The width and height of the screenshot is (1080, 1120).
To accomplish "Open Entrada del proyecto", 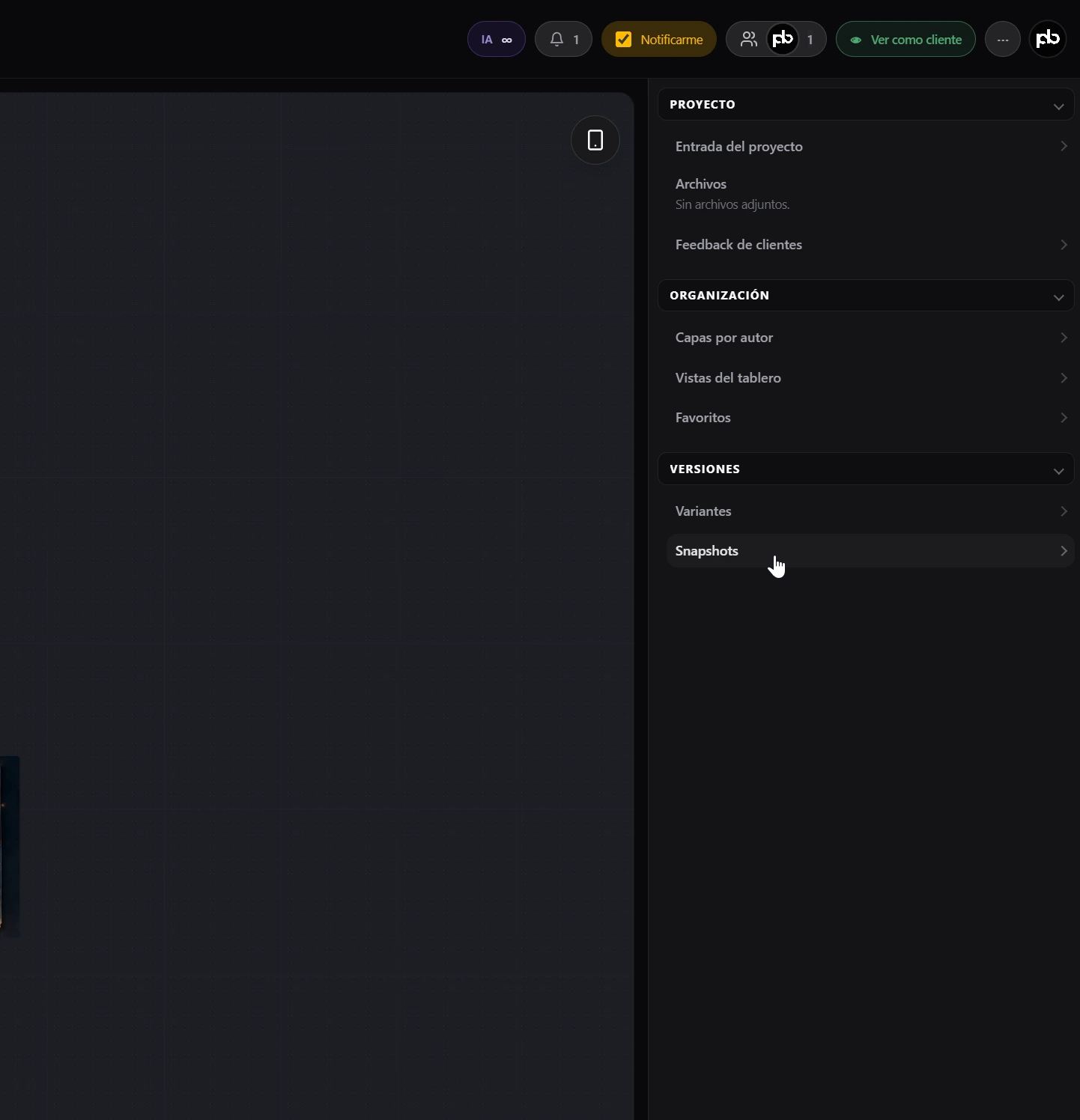I will click(x=870, y=147).
